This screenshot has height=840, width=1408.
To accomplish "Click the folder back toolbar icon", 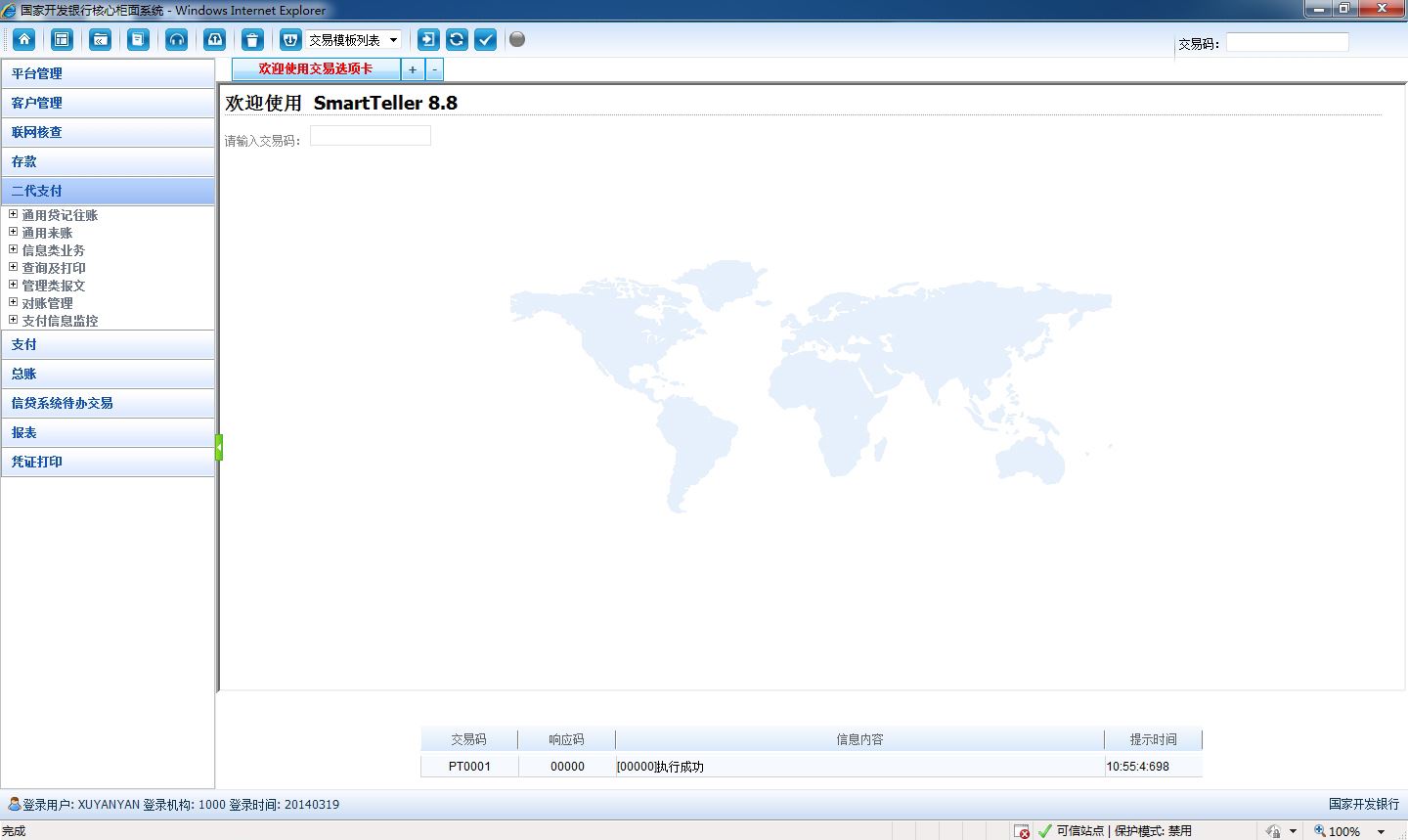I will (100, 39).
